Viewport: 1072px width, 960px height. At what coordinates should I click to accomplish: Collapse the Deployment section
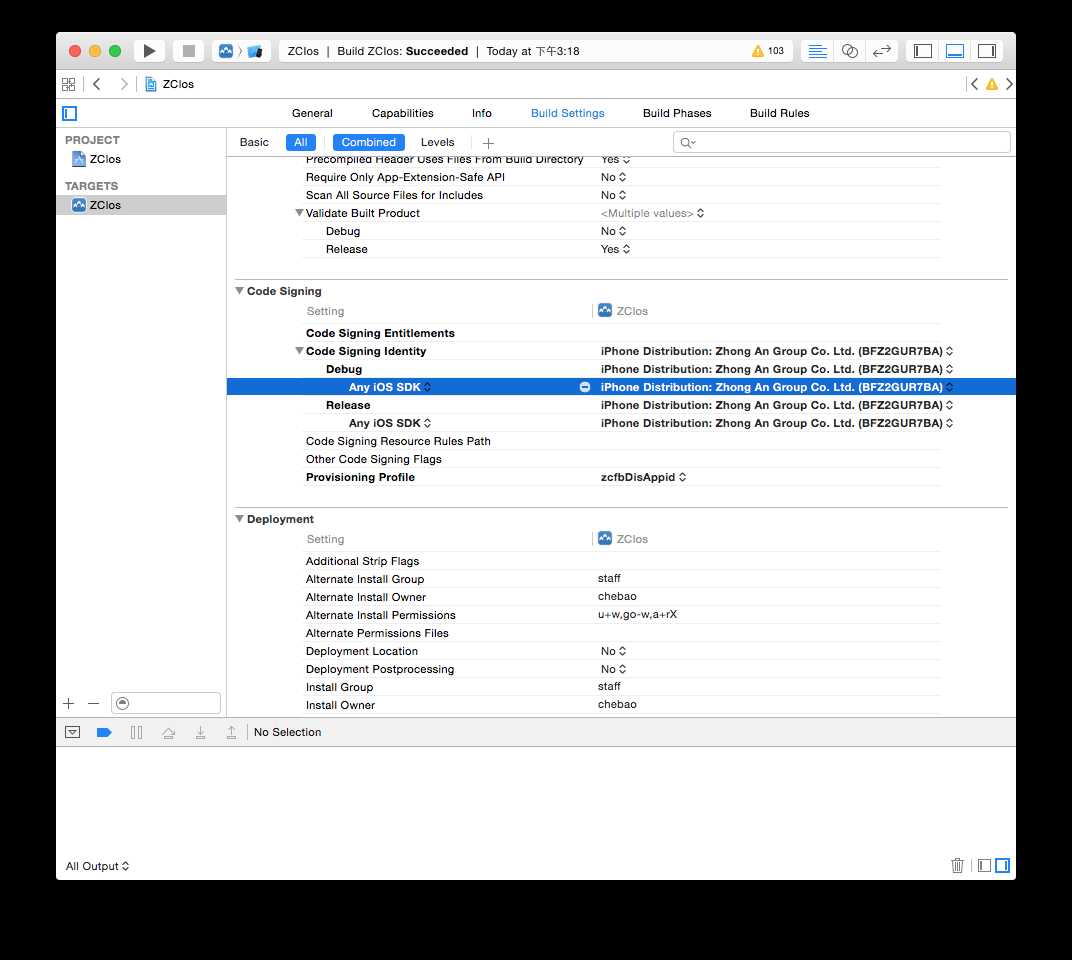[239, 519]
